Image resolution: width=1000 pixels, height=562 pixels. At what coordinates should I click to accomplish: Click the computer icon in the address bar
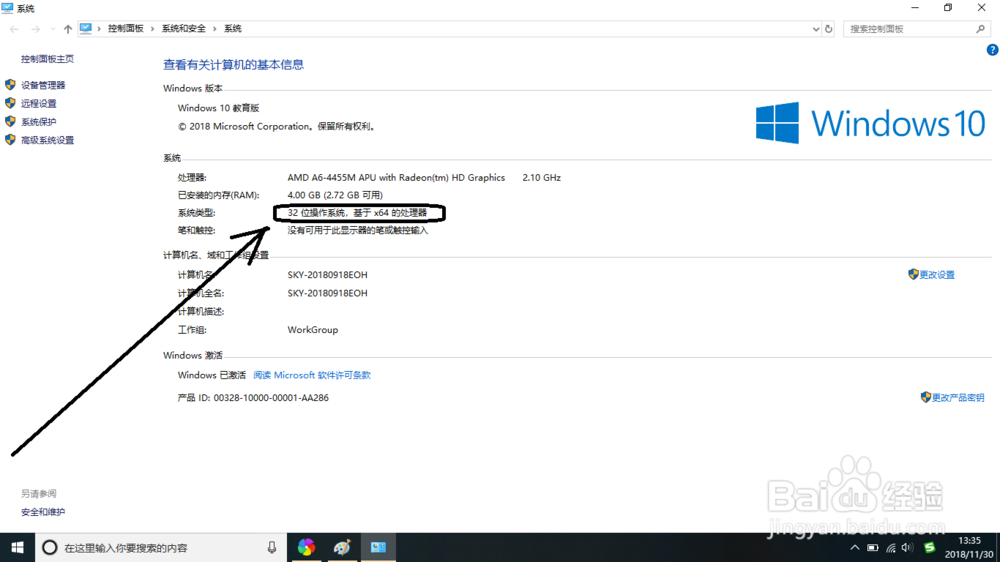85,28
